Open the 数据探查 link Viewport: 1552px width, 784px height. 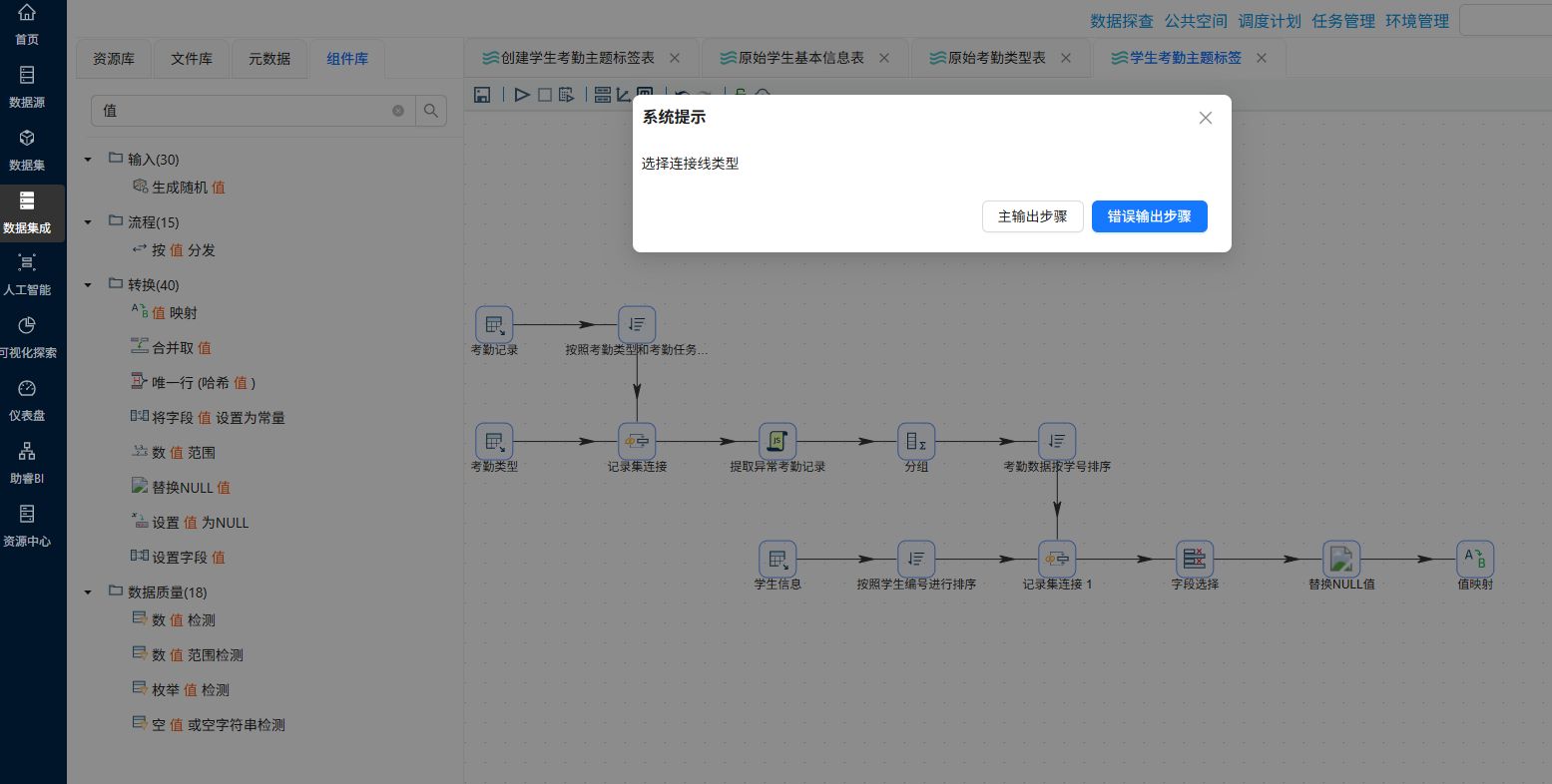coord(1122,21)
